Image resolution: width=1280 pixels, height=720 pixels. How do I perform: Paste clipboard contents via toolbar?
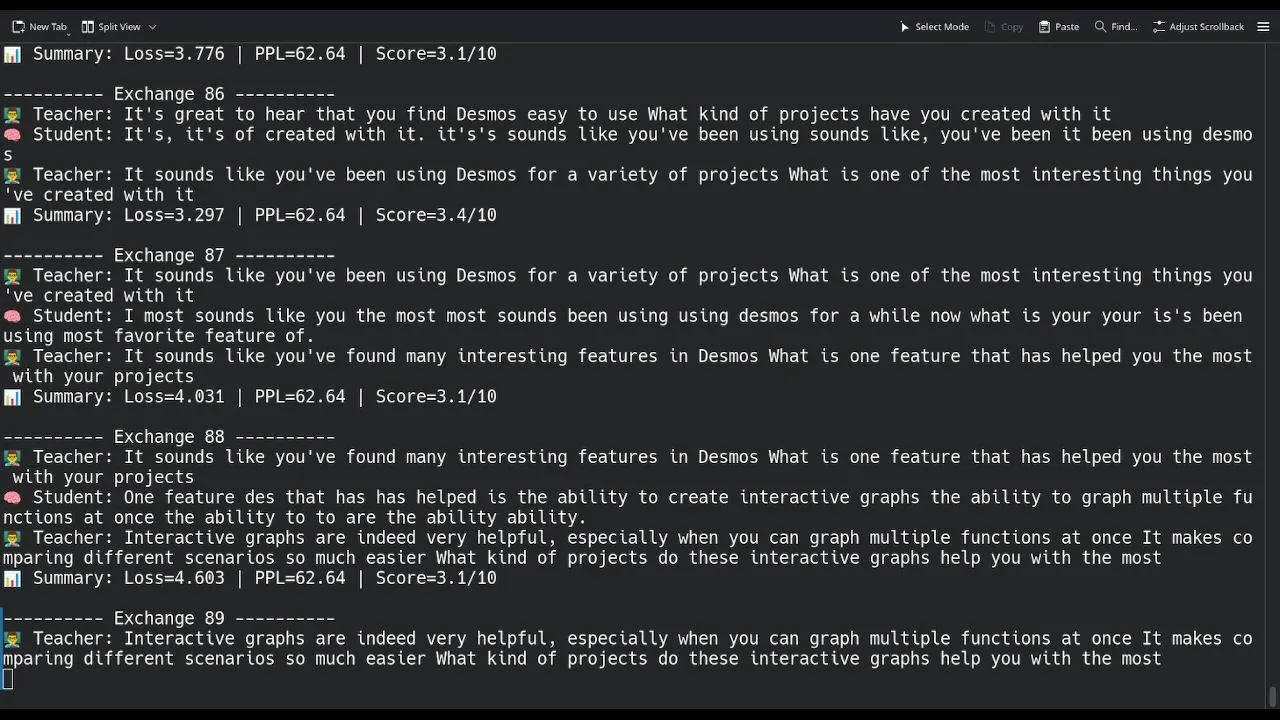point(1059,27)
